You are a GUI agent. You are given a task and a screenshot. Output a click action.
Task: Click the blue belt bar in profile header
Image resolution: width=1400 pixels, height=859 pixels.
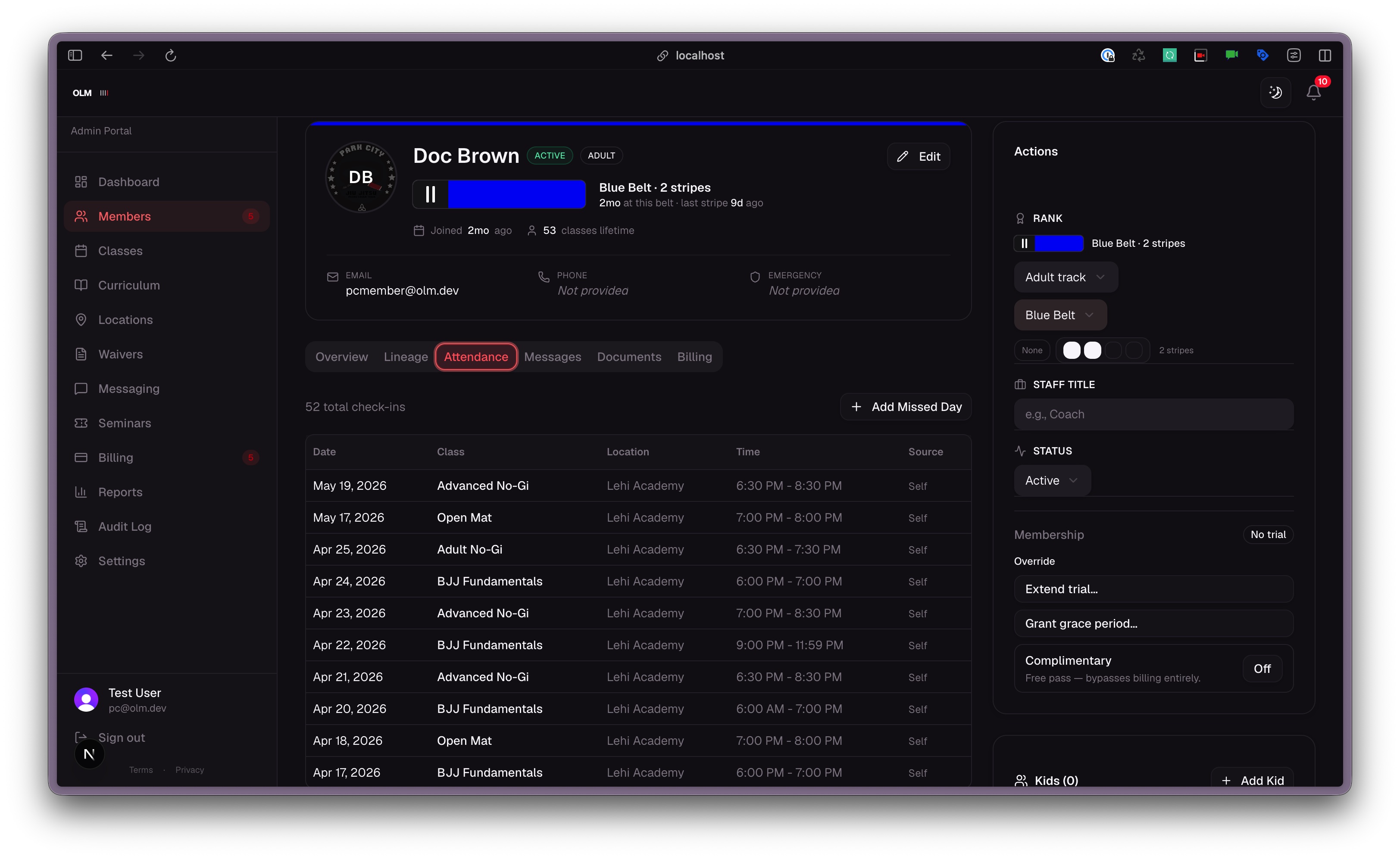click(499, 194)
